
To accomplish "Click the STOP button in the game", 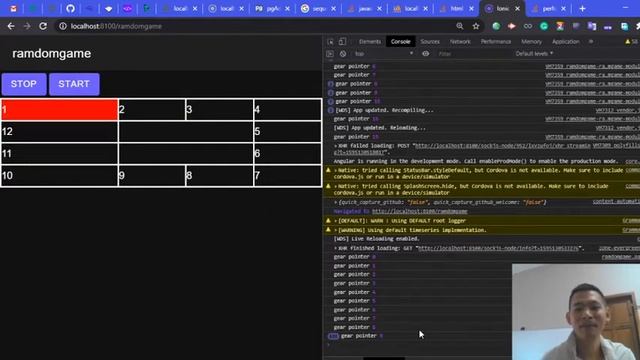I will [x=24, y=84].
